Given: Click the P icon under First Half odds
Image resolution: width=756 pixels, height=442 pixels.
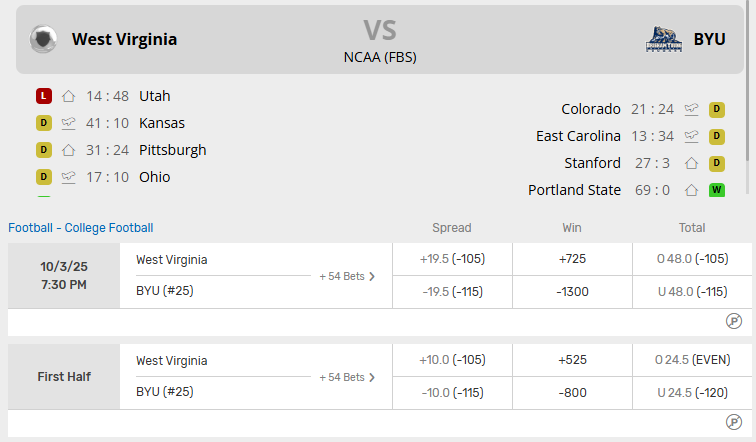Looking at the screenshot, I should click(x=733, y=423).
